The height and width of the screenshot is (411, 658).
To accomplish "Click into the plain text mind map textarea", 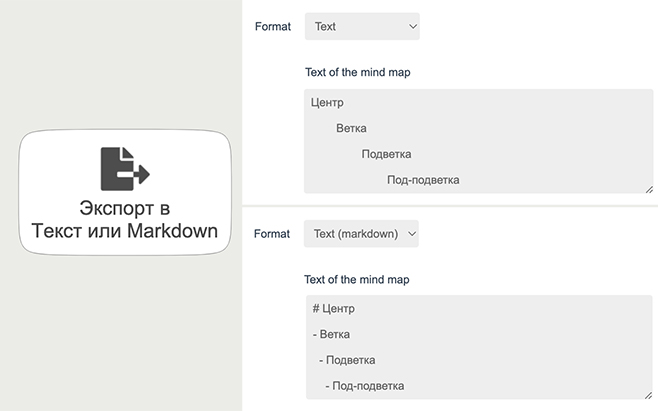I will (478, 141).
